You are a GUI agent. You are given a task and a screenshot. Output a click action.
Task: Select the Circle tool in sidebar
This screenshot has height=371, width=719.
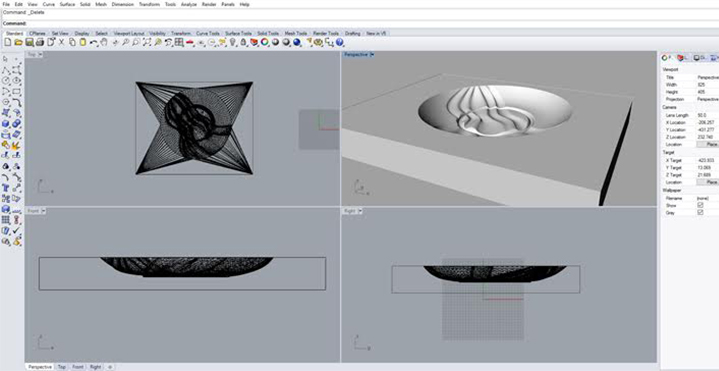(x=6, y=80)
